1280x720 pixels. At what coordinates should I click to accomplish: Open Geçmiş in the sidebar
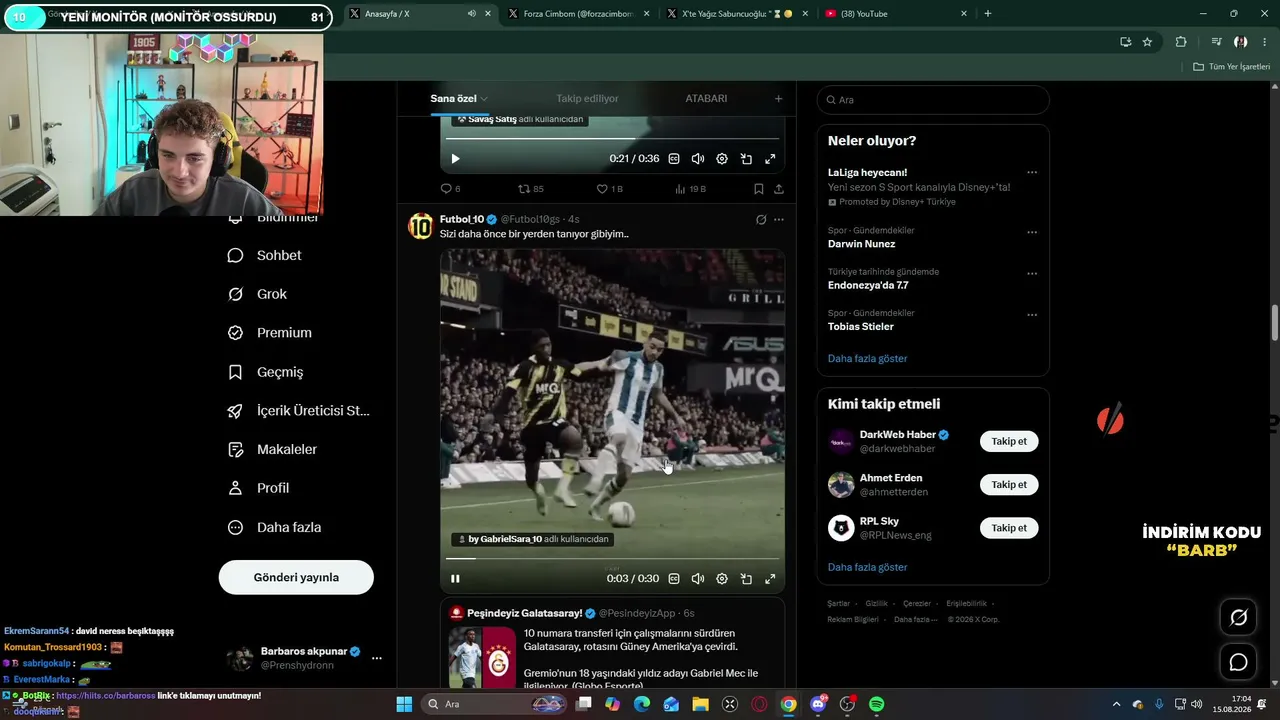tap(266, 372)
